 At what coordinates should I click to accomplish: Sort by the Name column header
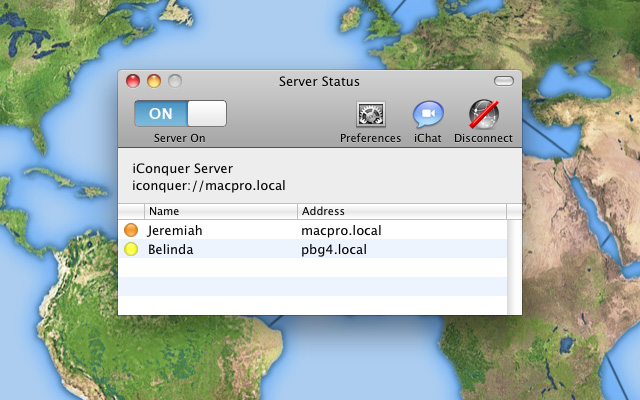point(221,211)
